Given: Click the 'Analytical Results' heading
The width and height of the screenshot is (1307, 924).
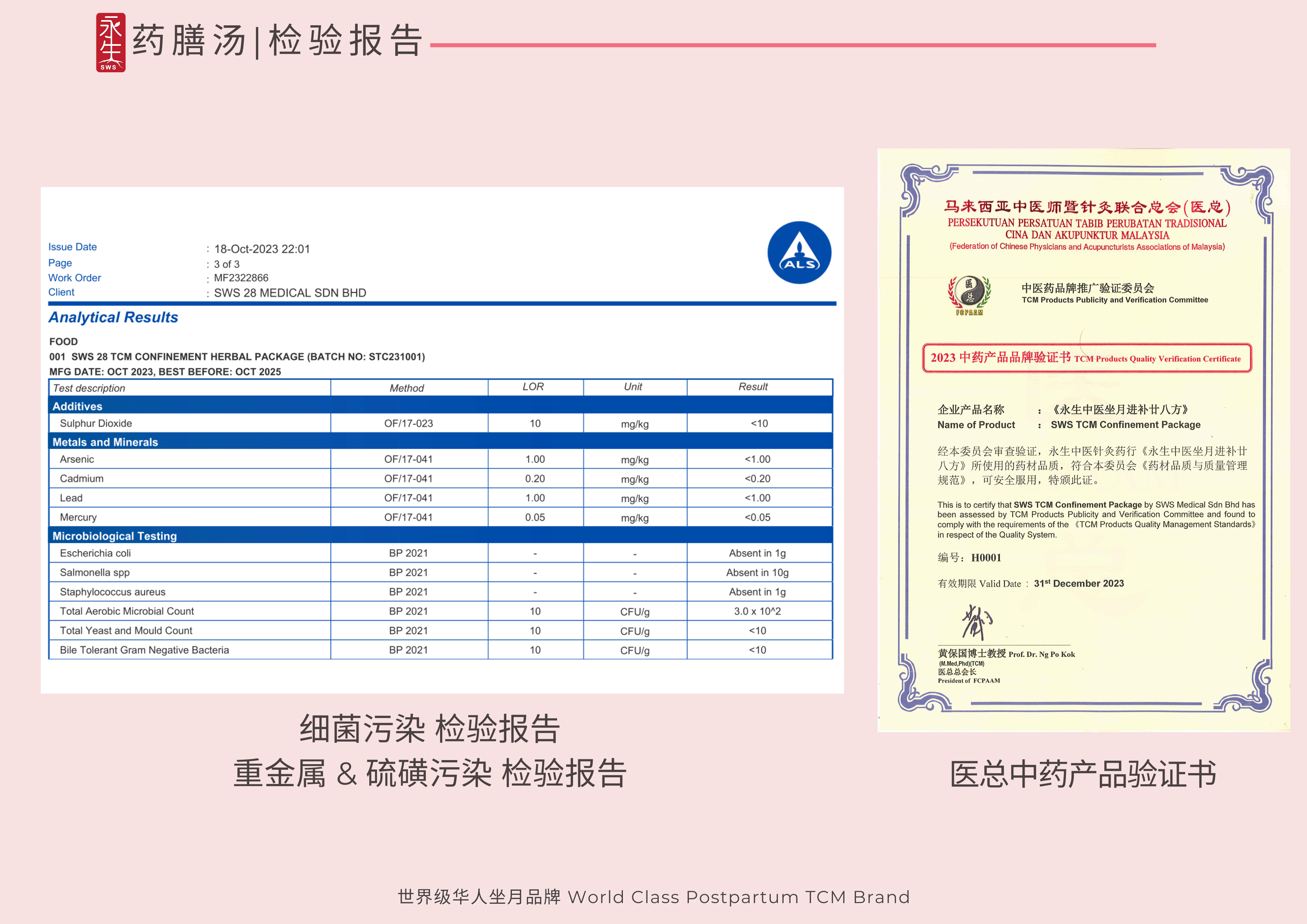Looking at the screenshot, I should (x=113, y=317).
